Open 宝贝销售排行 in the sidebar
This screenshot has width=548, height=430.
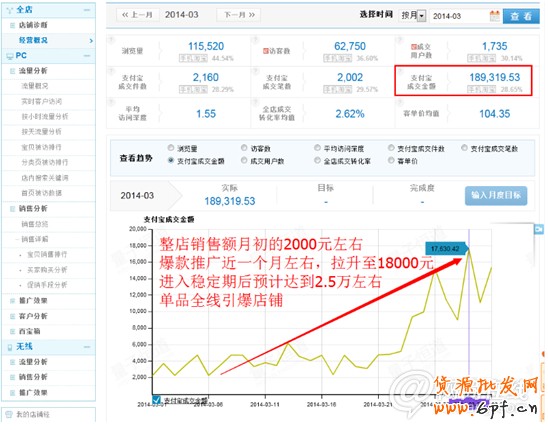(47, 255)
